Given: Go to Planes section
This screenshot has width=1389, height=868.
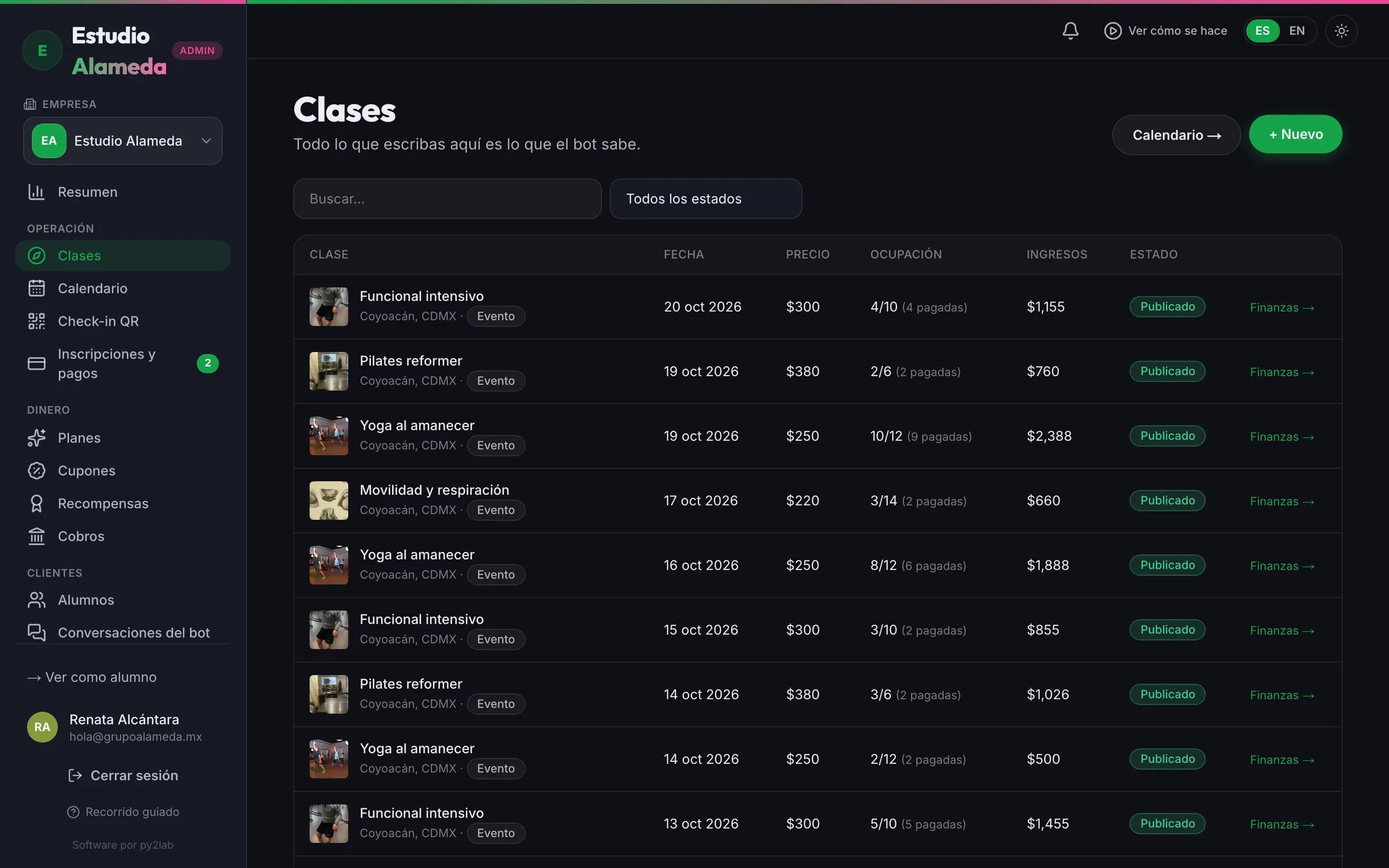Looking at the screenshot, I should coord(123,438).
